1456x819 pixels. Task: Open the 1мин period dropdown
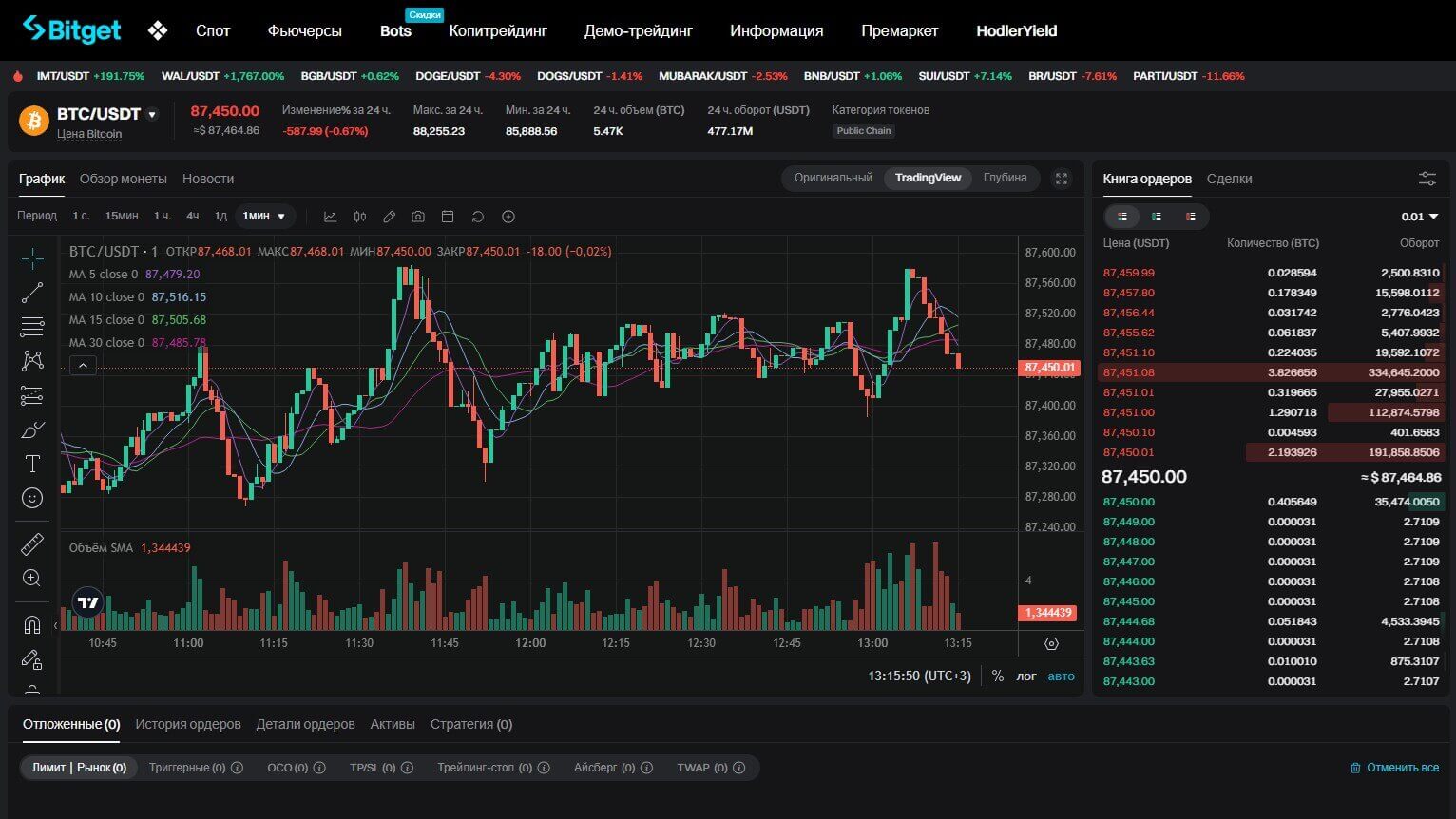(x=264, y=217)
